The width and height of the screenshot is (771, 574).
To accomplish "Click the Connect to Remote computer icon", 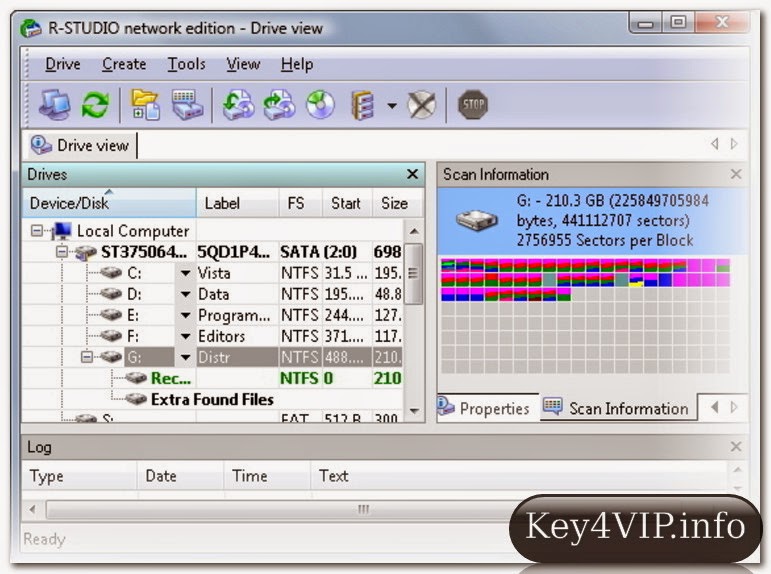I will pyautogui.click(x=54, y=105).
